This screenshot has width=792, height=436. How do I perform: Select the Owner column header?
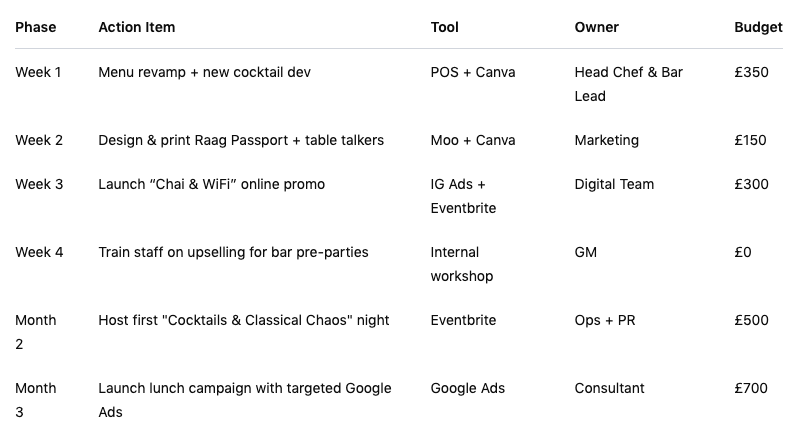(597, 27)
